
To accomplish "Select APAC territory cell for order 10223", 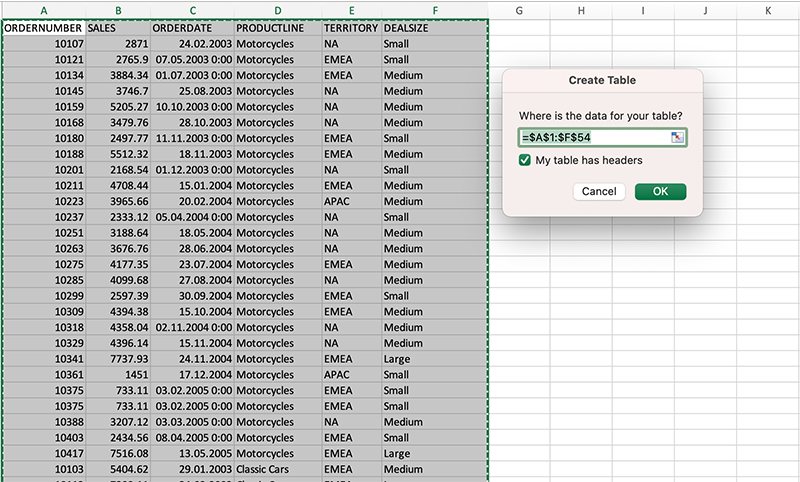I will pos(350,201).
